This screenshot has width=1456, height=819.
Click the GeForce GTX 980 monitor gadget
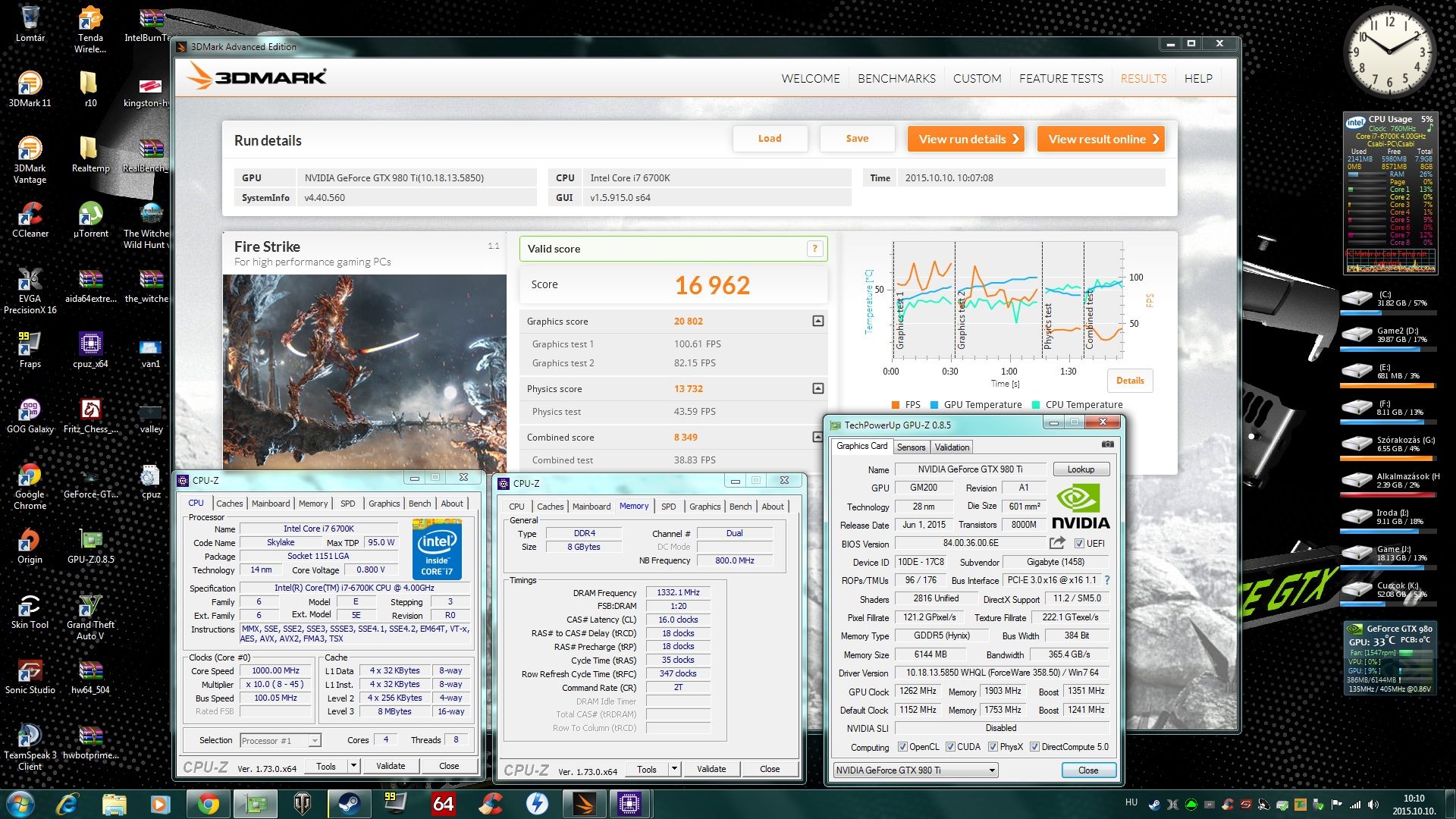1389,659
